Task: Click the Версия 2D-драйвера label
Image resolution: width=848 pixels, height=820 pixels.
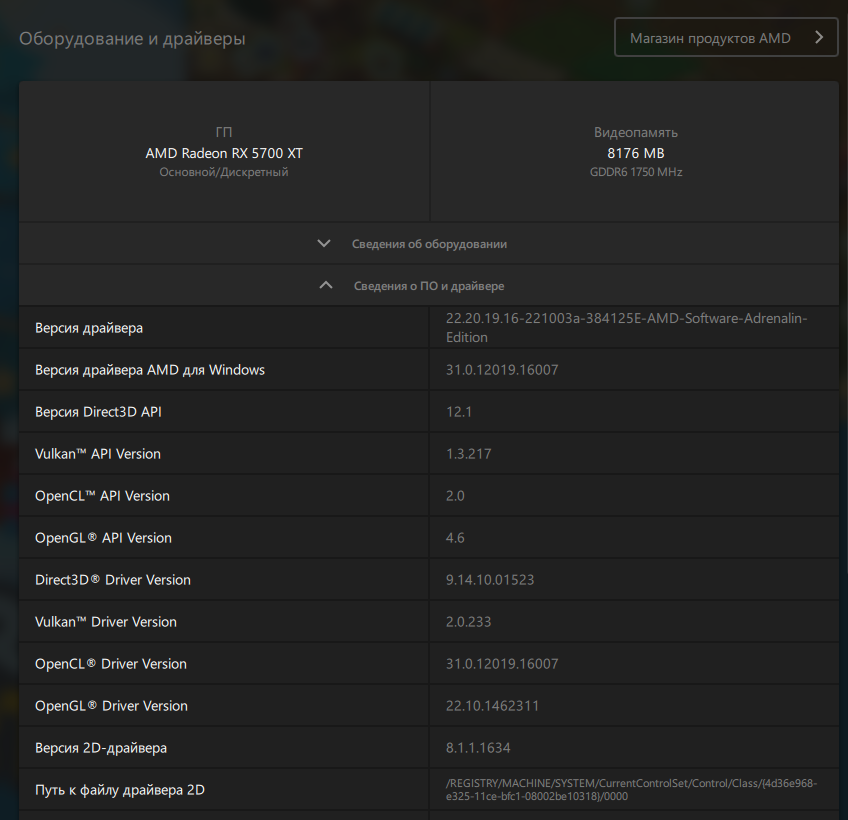Action: [101, 748]
